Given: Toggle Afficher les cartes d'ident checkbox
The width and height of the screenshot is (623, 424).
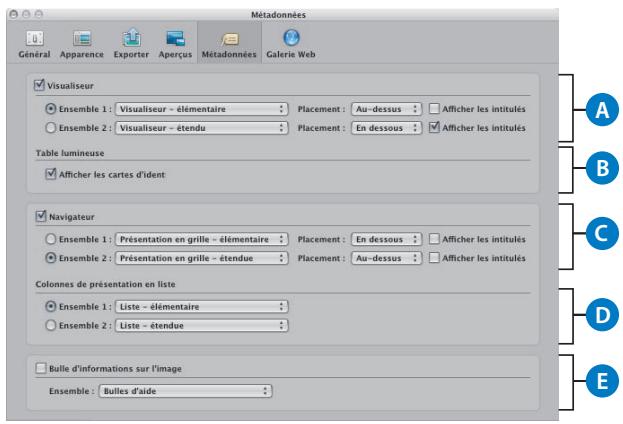Looking at the screenshot, I should coord(50,174).
